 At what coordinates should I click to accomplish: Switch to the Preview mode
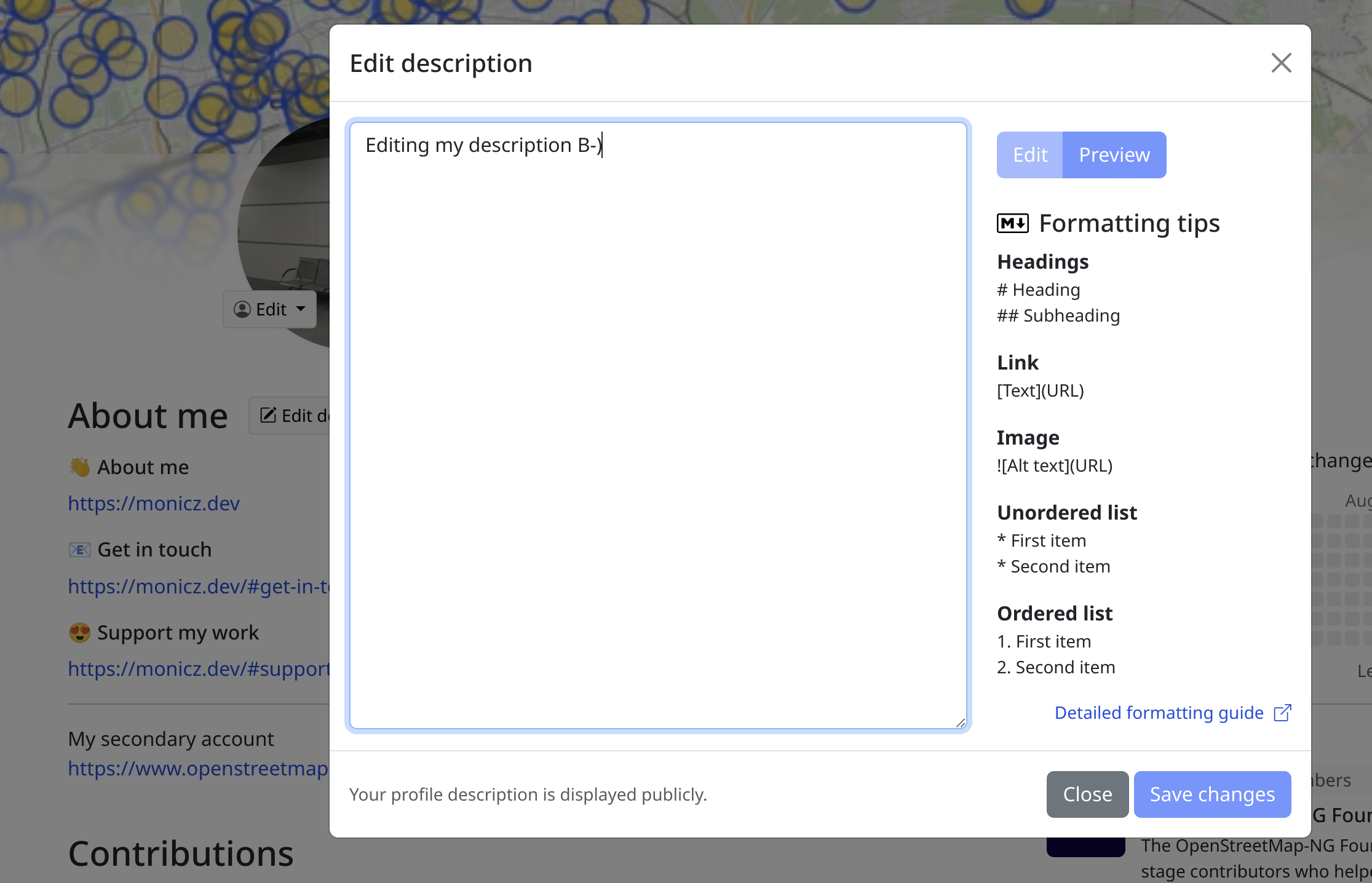1114,155
